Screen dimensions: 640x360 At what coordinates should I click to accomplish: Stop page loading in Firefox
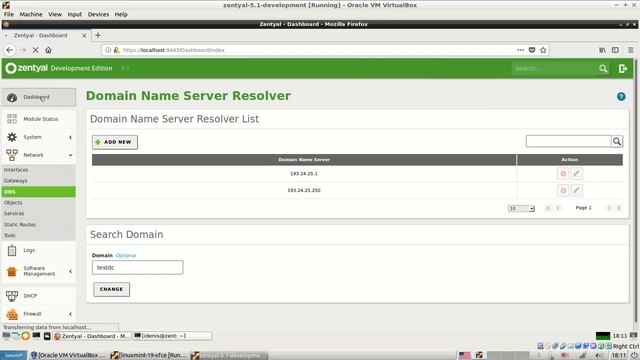pyautogui.click(x=35, y=50)
